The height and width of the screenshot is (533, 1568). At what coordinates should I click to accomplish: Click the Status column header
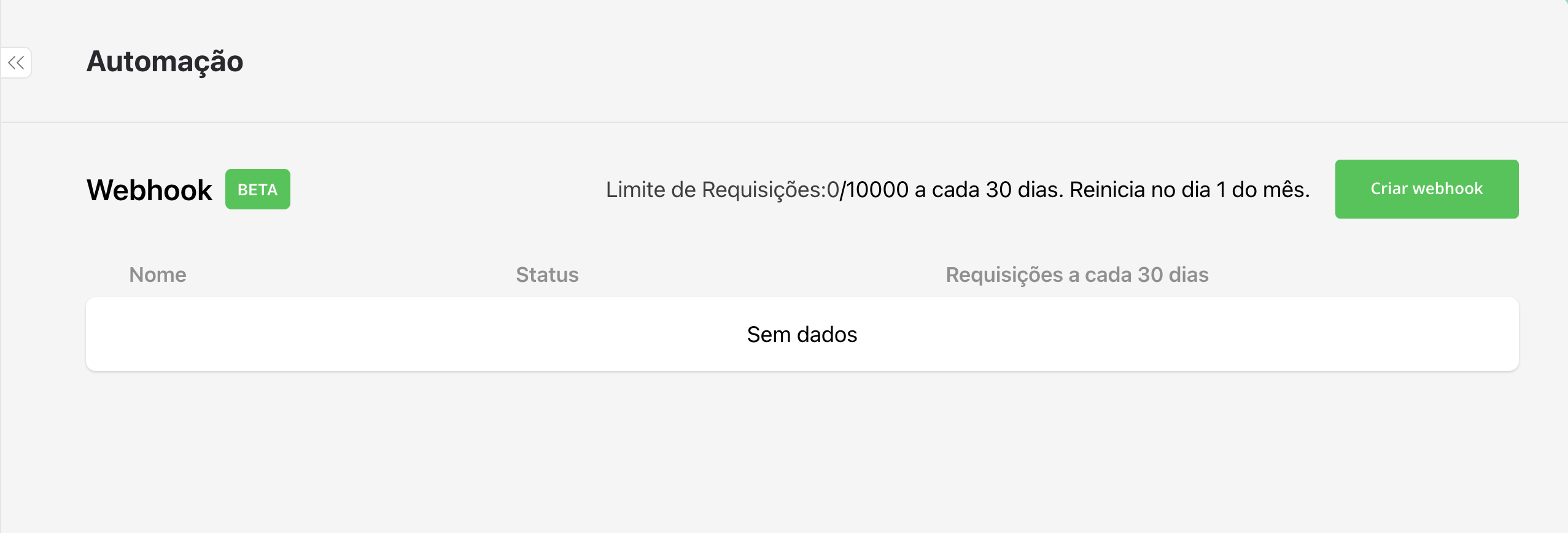pos(546,274)
